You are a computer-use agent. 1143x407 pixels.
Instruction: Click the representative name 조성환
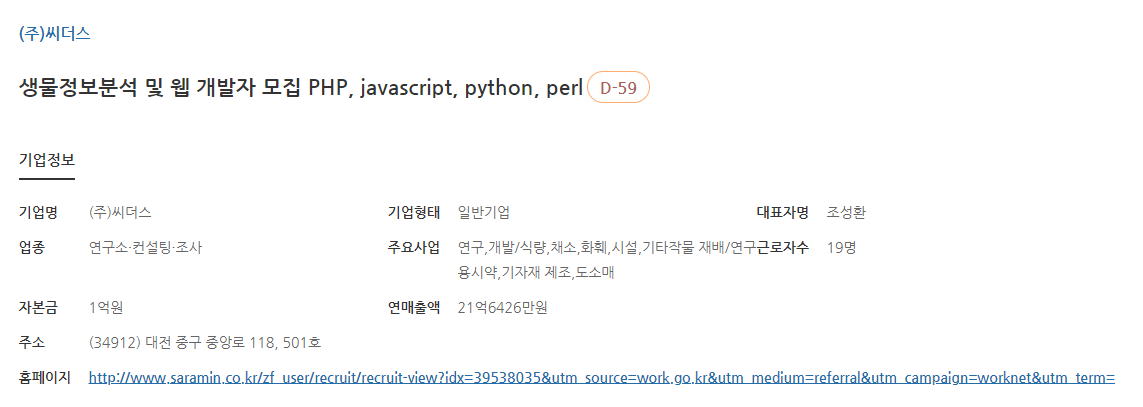pyautogui.click(x=846, y=213)
